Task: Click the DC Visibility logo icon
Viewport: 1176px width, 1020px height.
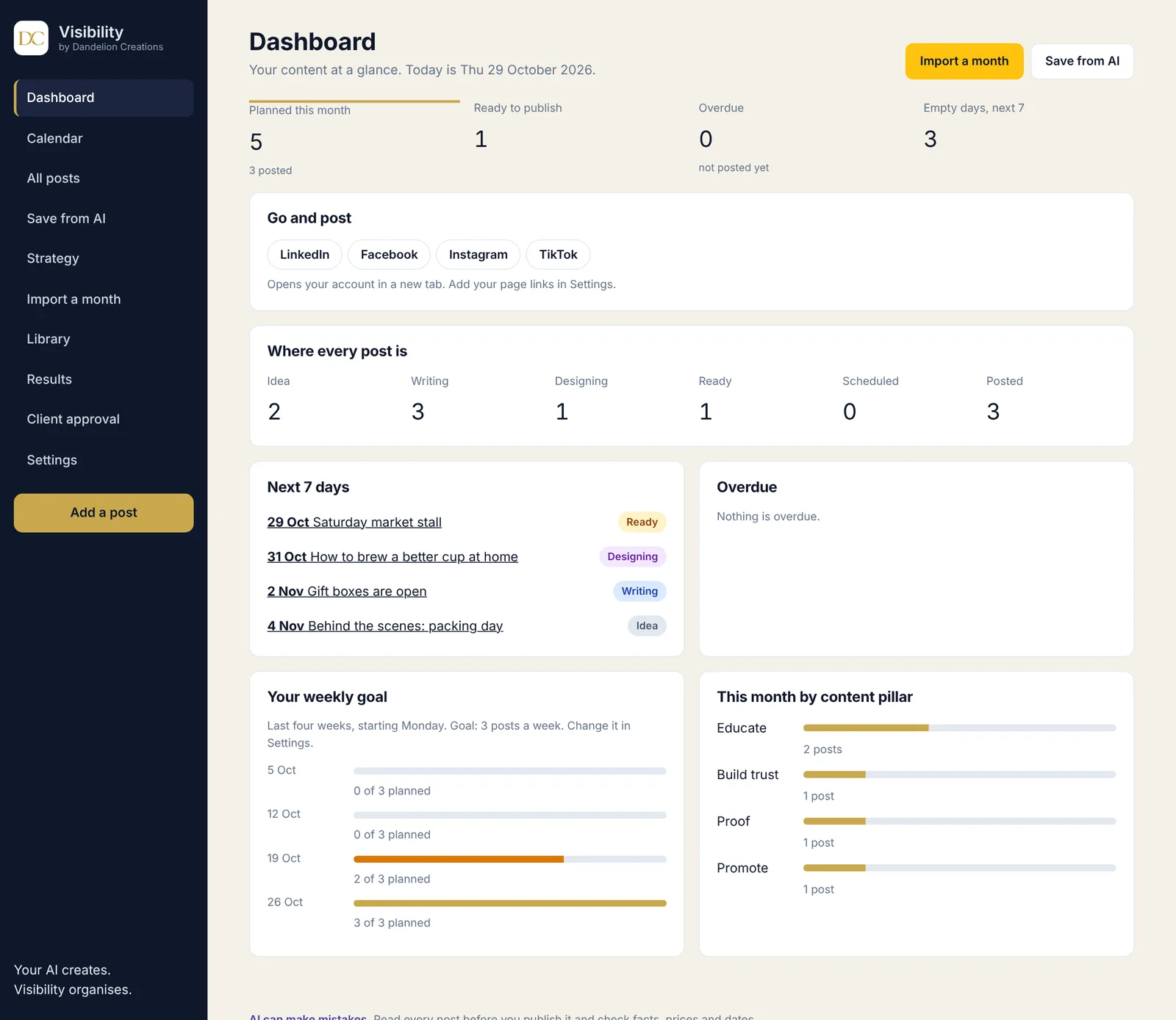Action: pos(31,38)
